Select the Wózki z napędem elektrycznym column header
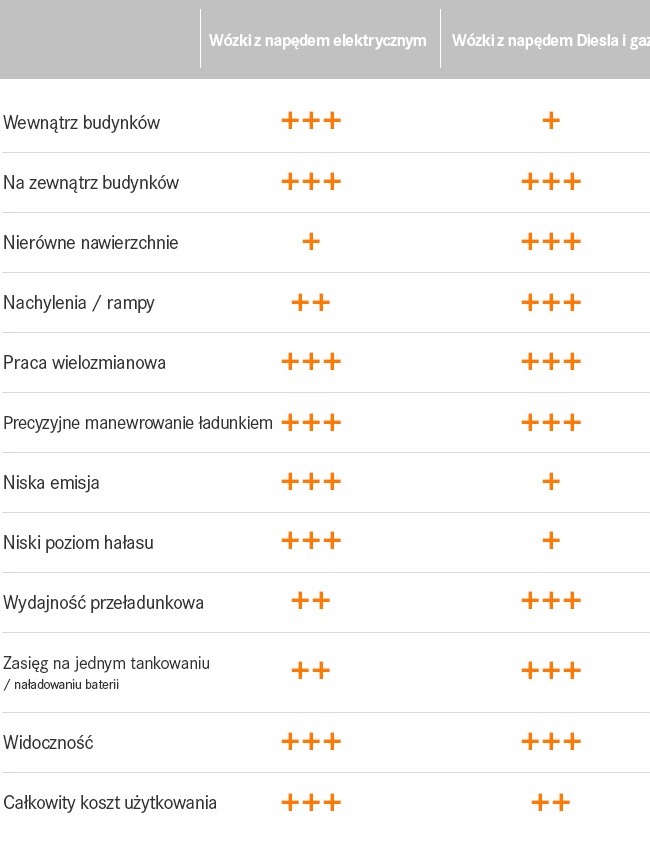The image size is (650, 846). coord(318,40)
